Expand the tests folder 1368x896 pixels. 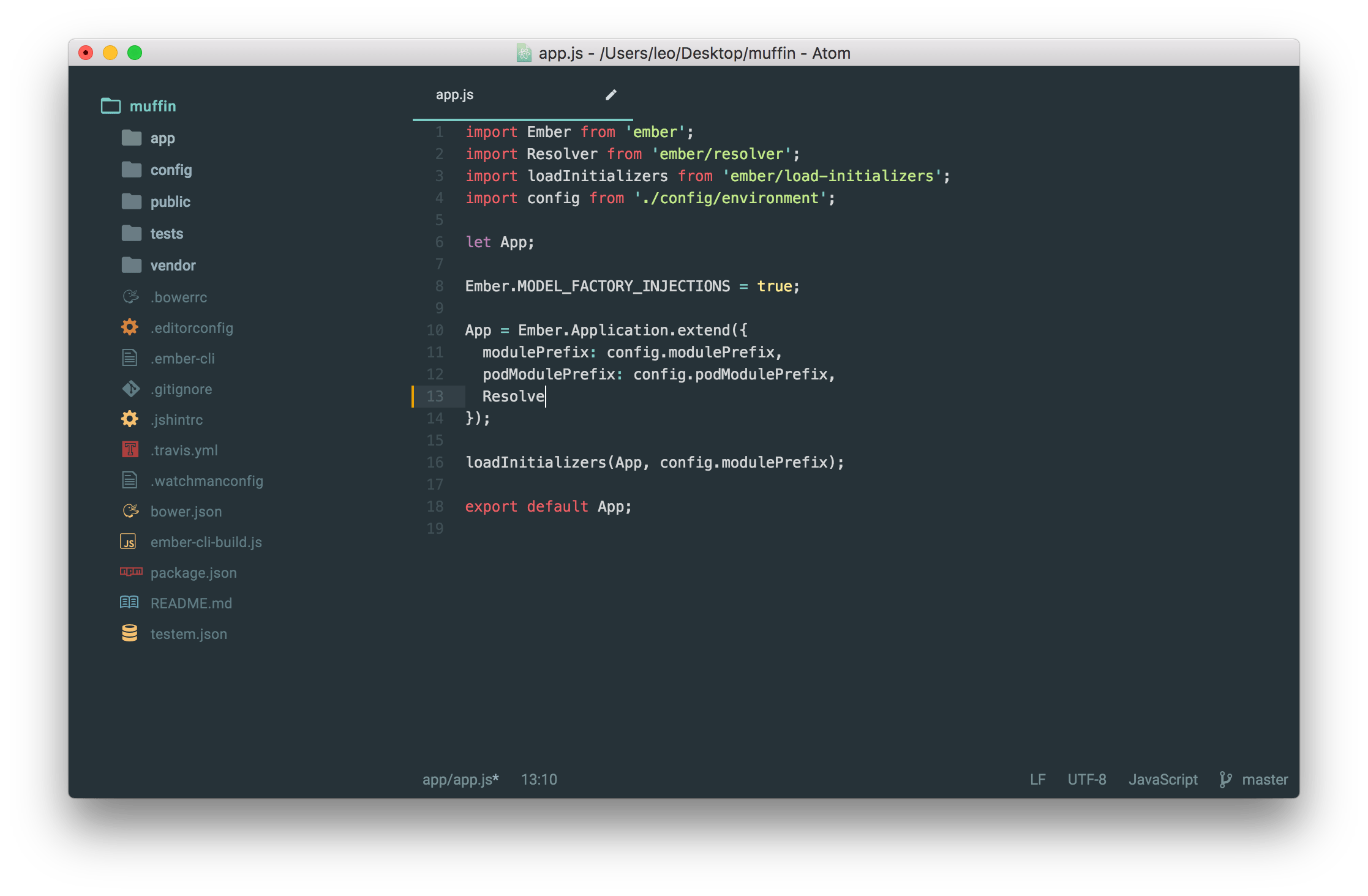coord(167,234)
